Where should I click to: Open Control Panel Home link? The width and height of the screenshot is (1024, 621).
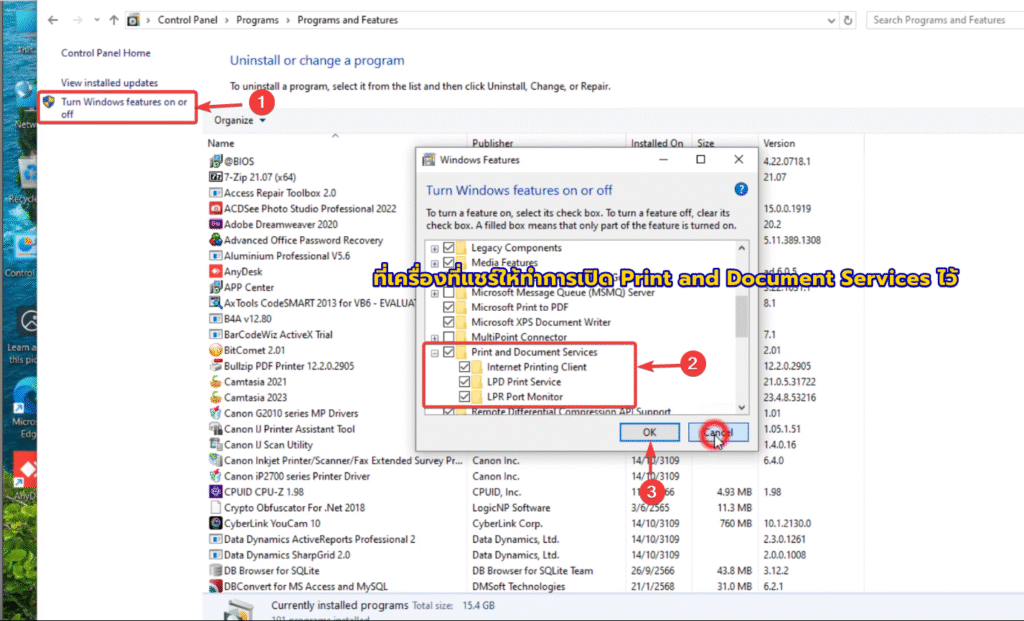click(x=106, y=53)
